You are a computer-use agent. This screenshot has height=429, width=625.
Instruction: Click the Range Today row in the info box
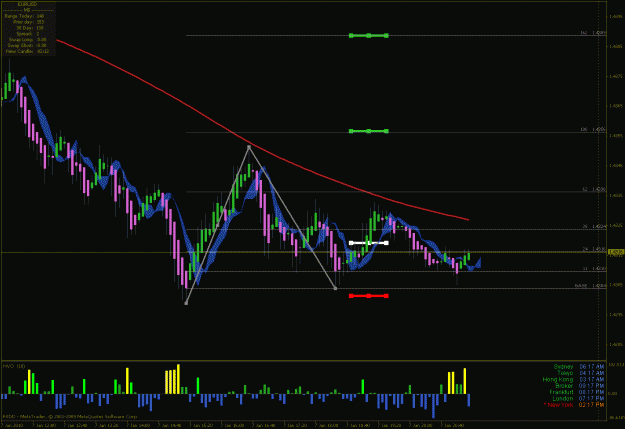25,16
